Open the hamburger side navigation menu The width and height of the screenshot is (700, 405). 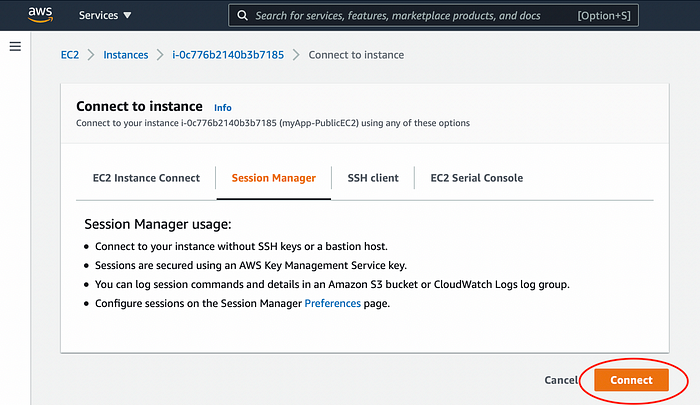[x=15, y=46]
